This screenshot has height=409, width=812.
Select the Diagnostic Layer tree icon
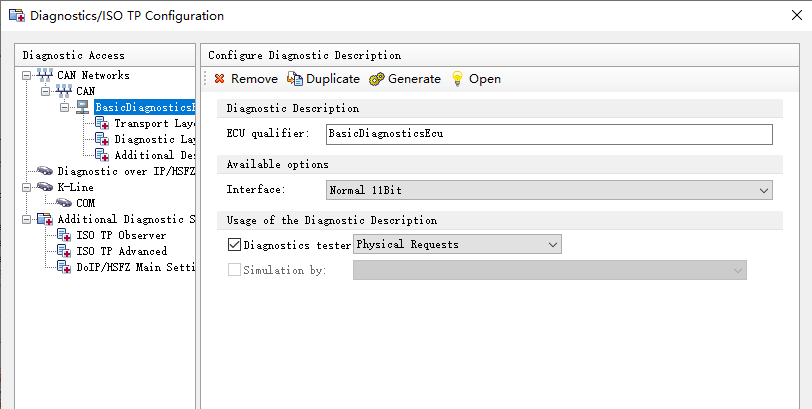click(102, 139)
